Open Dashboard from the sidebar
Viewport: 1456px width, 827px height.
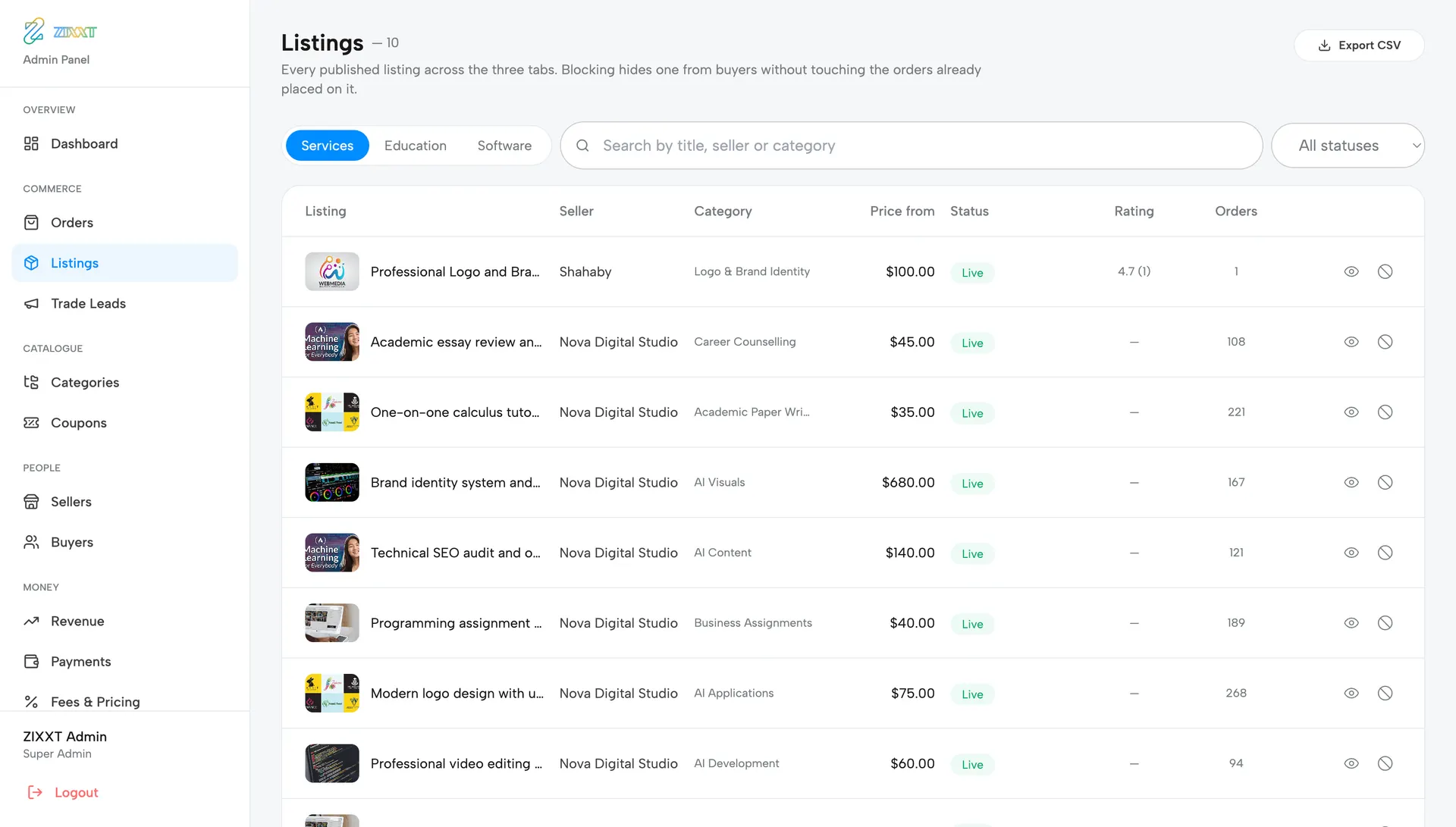tap(125, 144)
